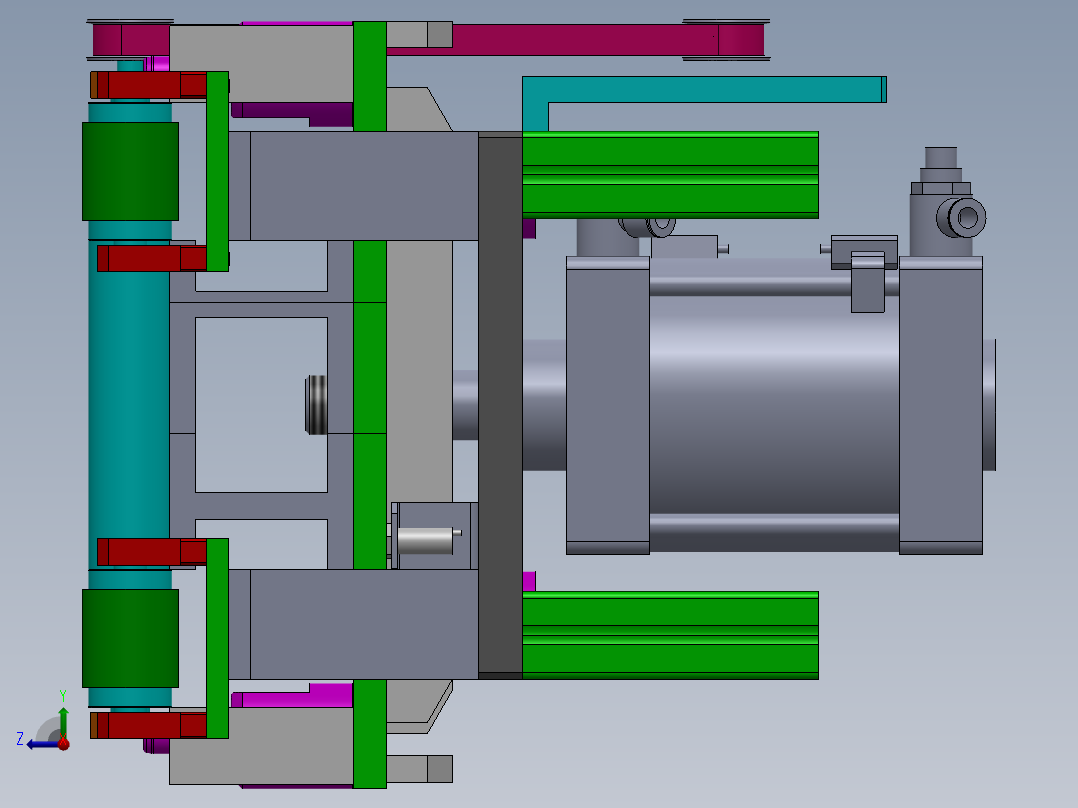Pick the small silver pin near the plate
The height and width of the screenshot is (808, 1078).
pos(426,541)
